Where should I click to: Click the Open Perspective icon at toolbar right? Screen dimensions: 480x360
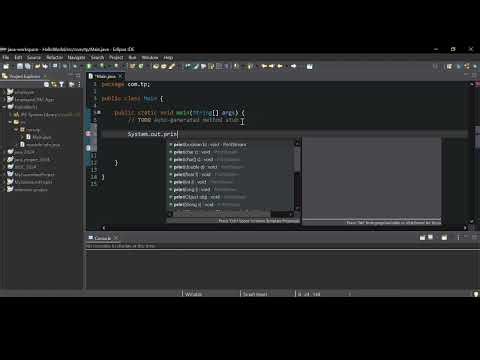pyautogui.click(x=449, y=66)
